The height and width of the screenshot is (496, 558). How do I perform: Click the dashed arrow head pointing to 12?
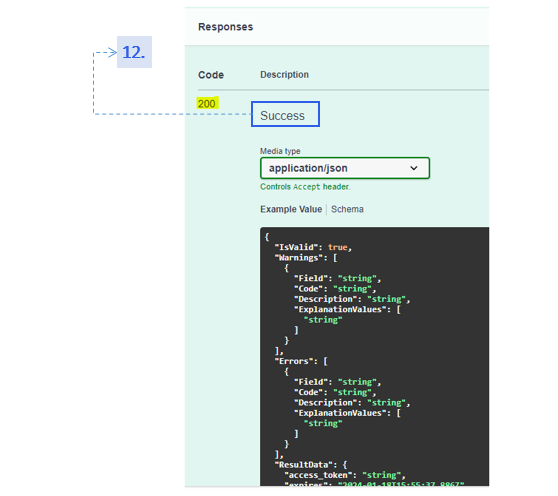pyautogui.click(x=113, y=53)
